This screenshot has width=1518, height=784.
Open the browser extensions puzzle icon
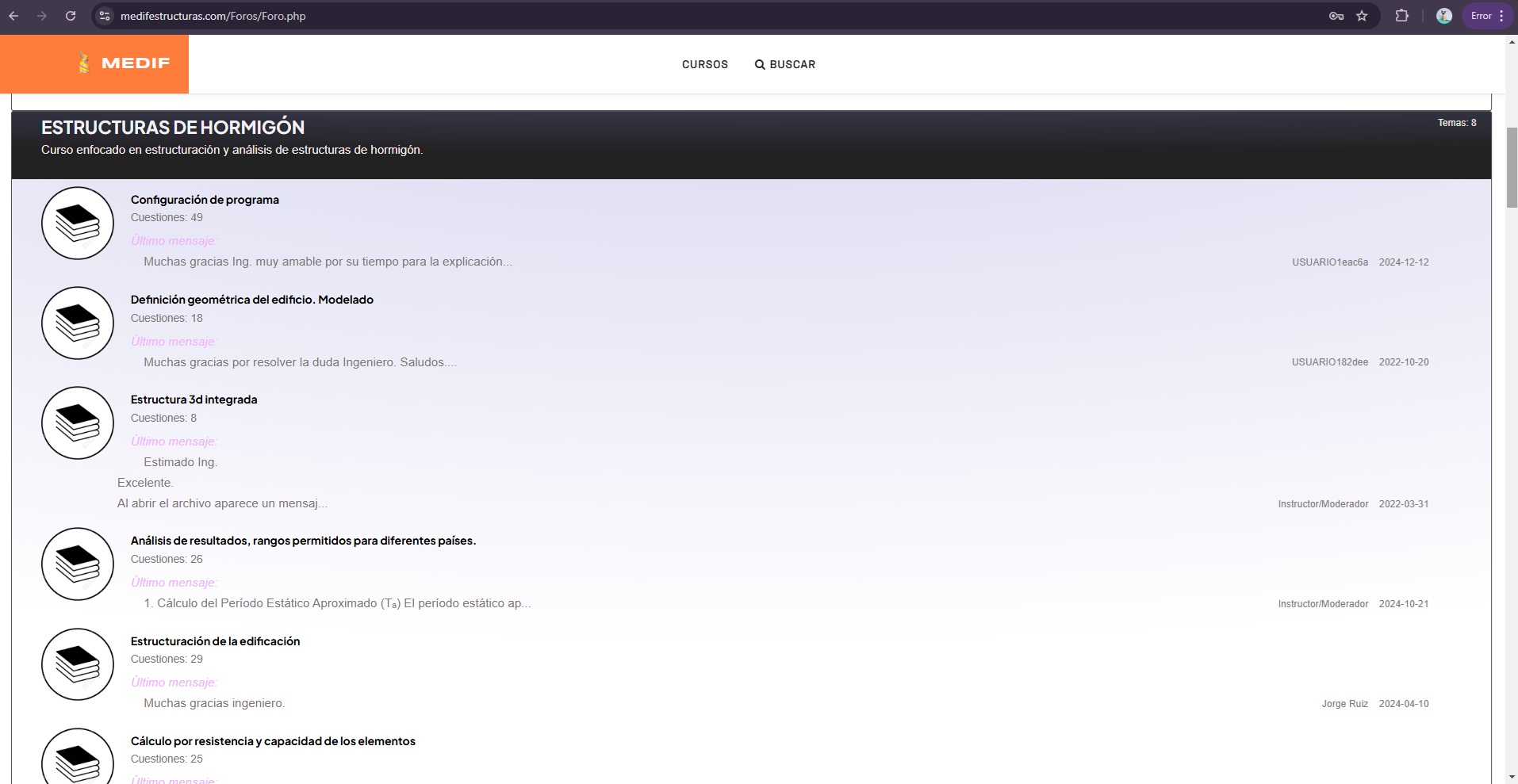(1401, 16)
